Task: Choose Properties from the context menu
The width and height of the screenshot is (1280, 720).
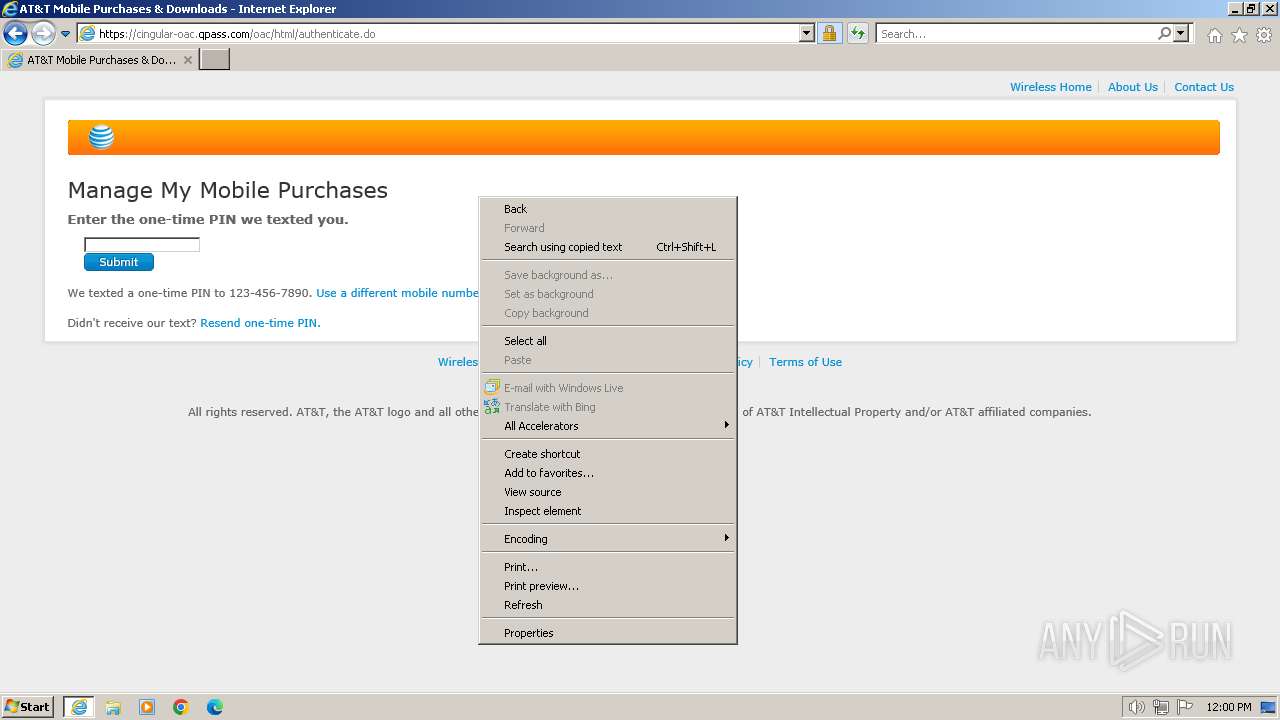Action: point(607,633)
